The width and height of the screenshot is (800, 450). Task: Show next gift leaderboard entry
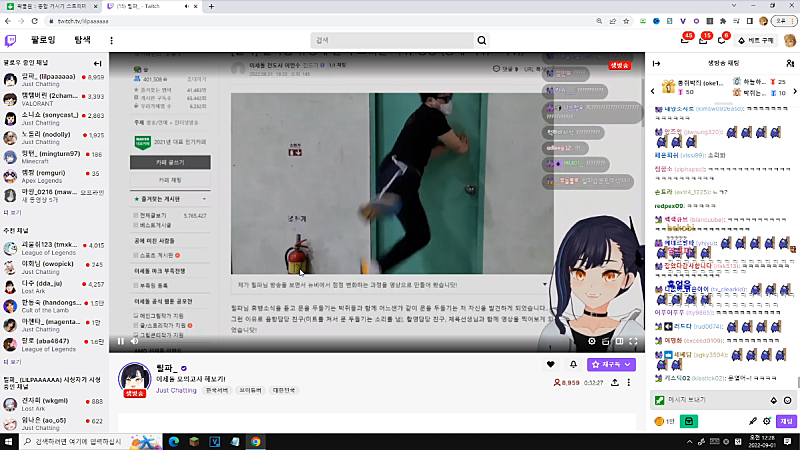[x=795, y=91]
